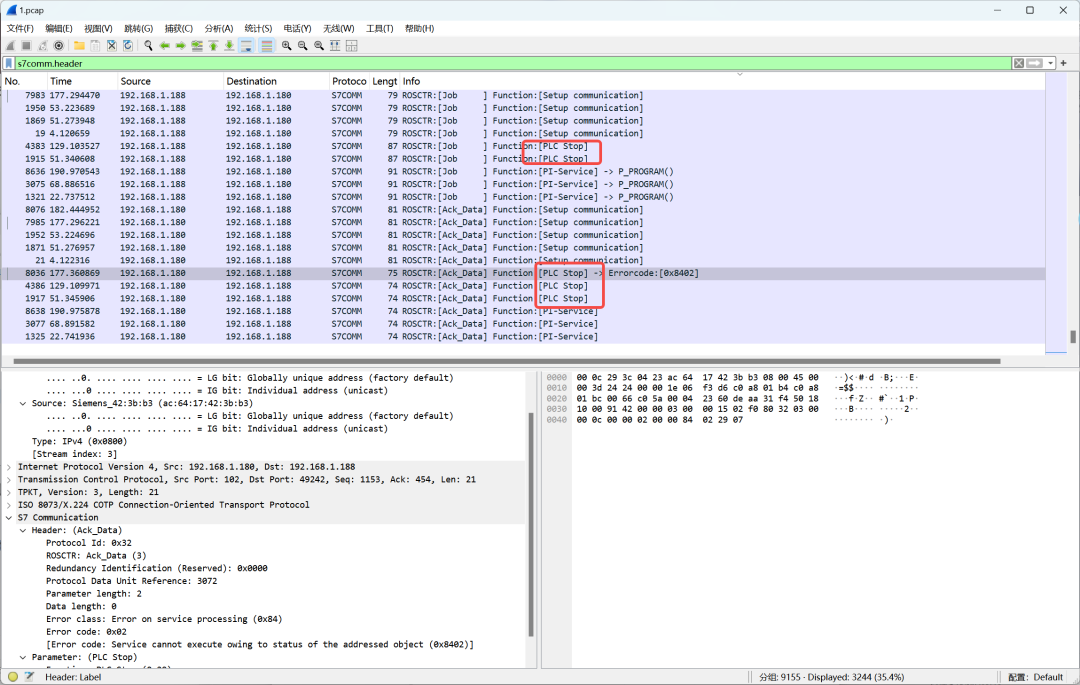The image size is (1080, 685).
Task: Open the 捕获(C) menu
Action: point(178,28)
